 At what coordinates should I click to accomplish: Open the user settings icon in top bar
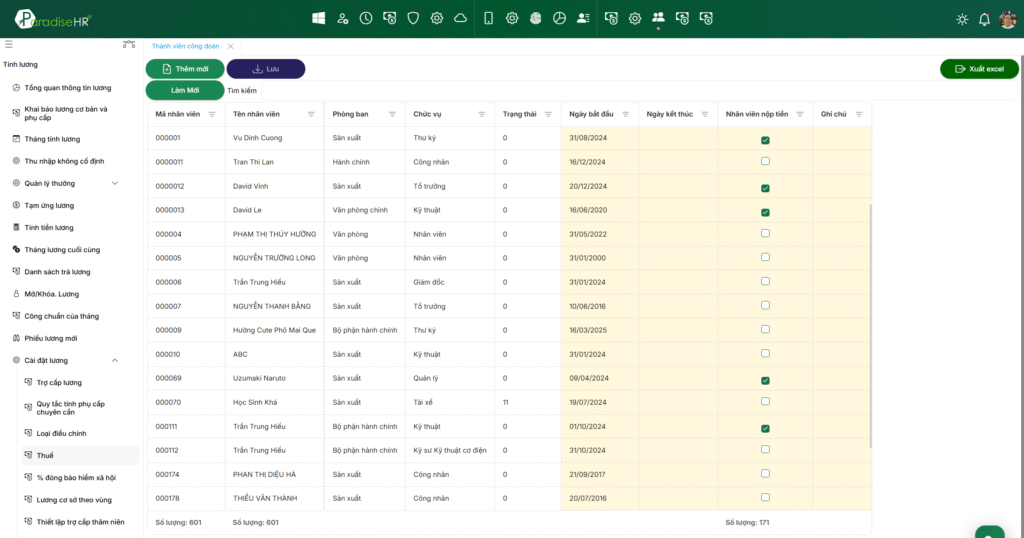[342, 18]
